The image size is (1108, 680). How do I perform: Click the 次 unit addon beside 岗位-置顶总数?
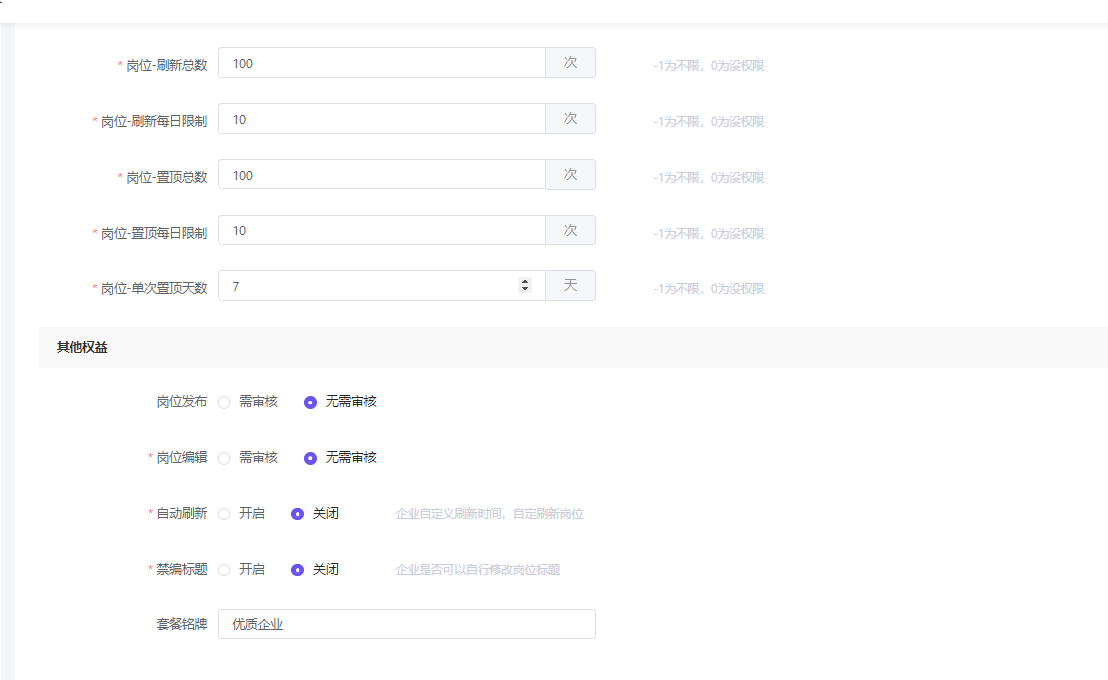click(x=570, y=175)
